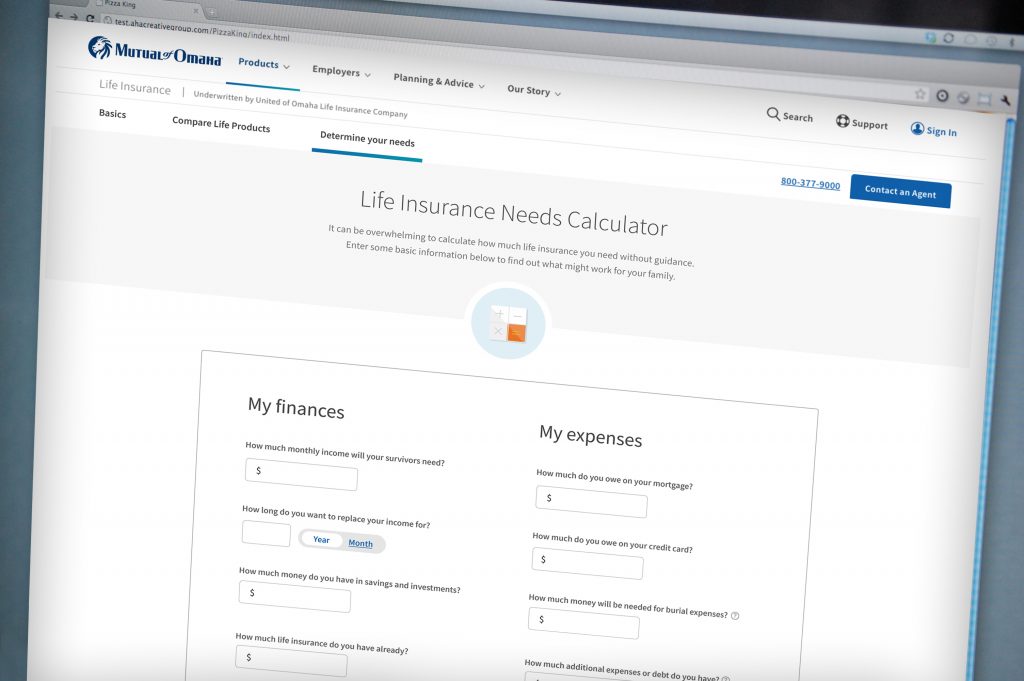Open the Our Story dropdown
Image resolution: width=1024 pixels, height=681 pixels.
(x=533, y=90)
